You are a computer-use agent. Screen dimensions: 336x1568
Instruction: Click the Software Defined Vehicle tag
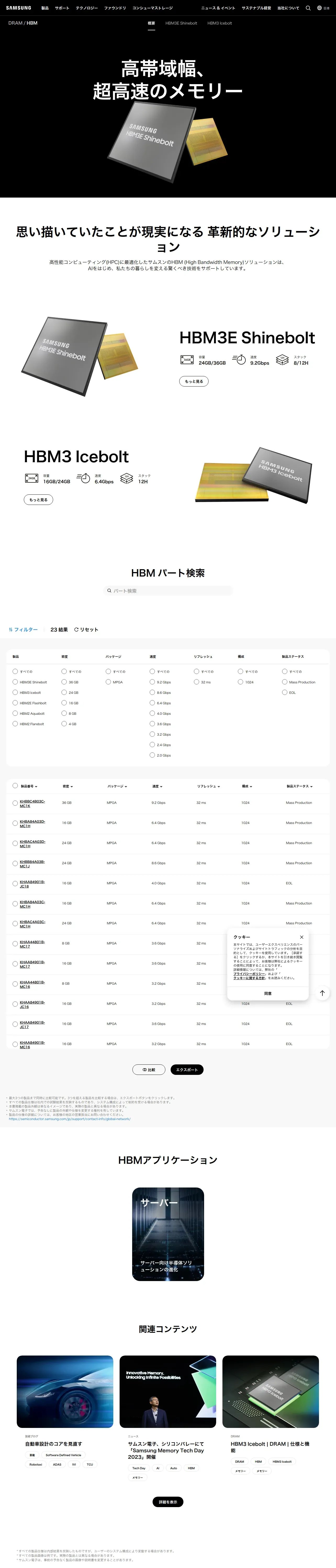(63, 1455)
